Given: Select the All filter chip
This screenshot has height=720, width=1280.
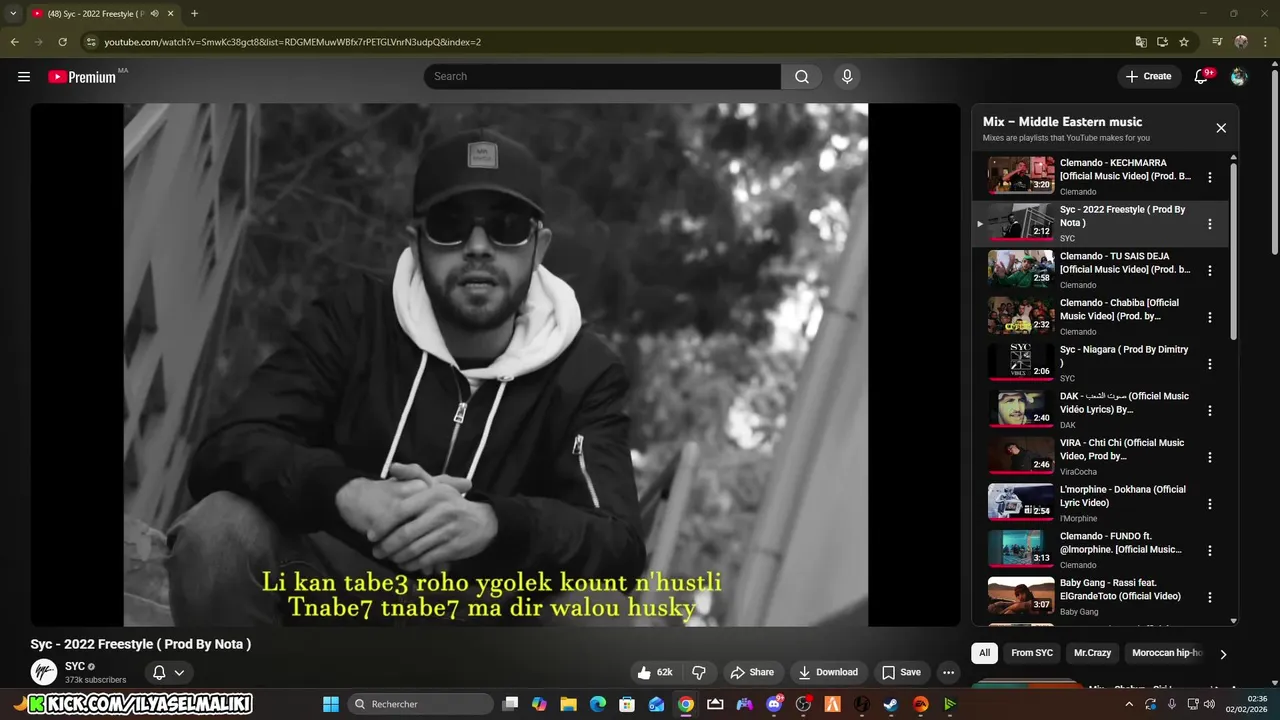Looking at the screenshot, I should [x=984, y=653].
